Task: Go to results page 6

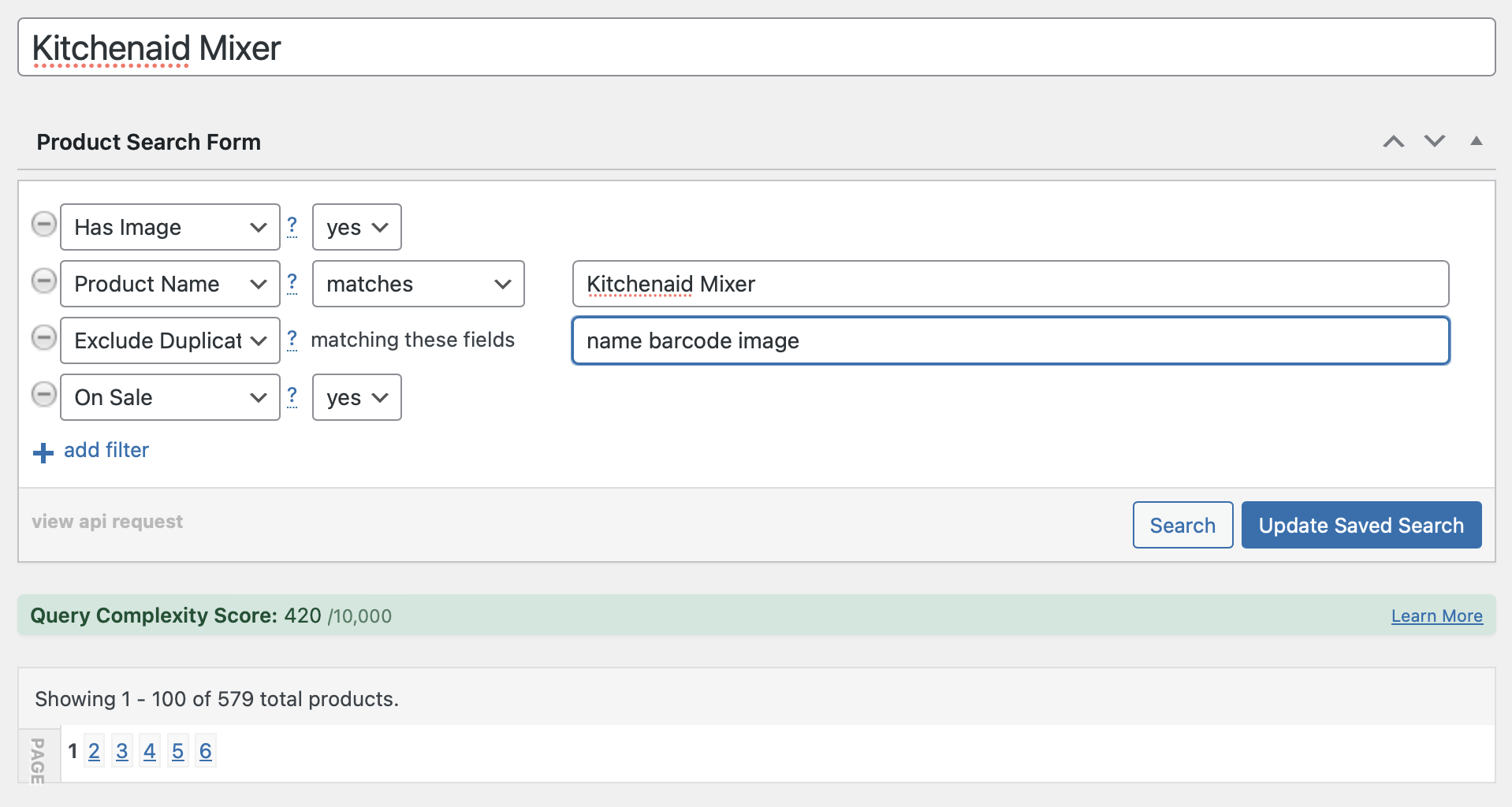Action: click(205, 751)
